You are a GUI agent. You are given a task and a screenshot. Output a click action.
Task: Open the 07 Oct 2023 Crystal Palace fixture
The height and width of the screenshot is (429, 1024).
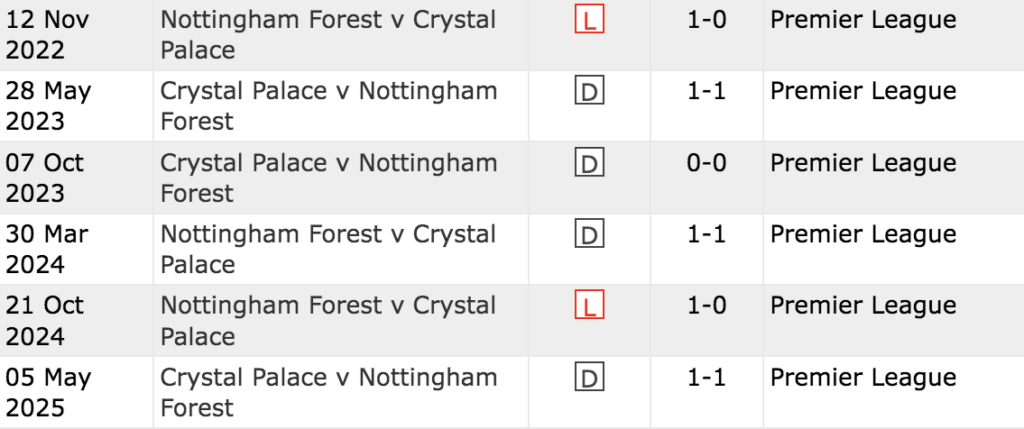328,178
